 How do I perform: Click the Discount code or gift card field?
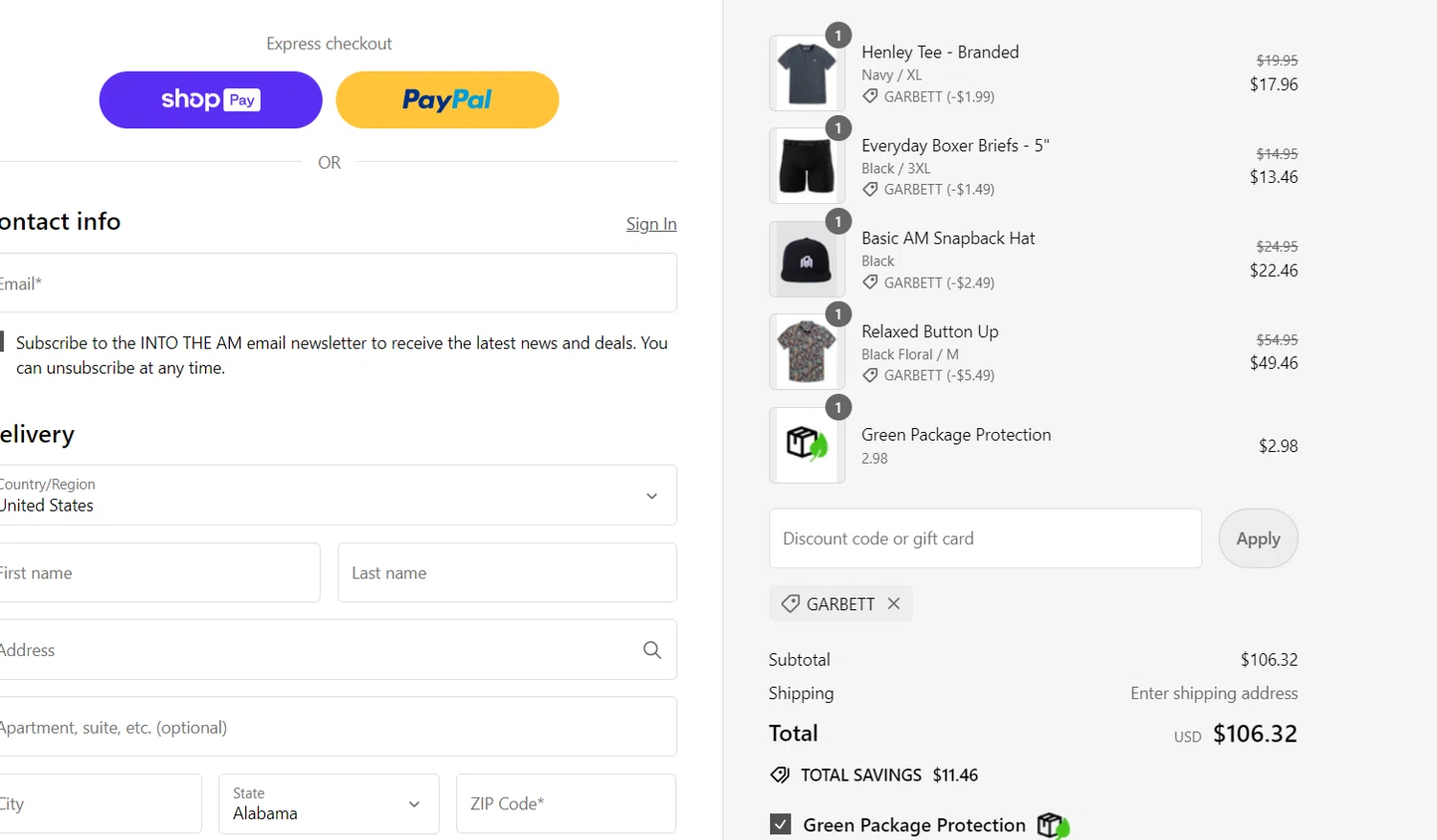point(985,538)
